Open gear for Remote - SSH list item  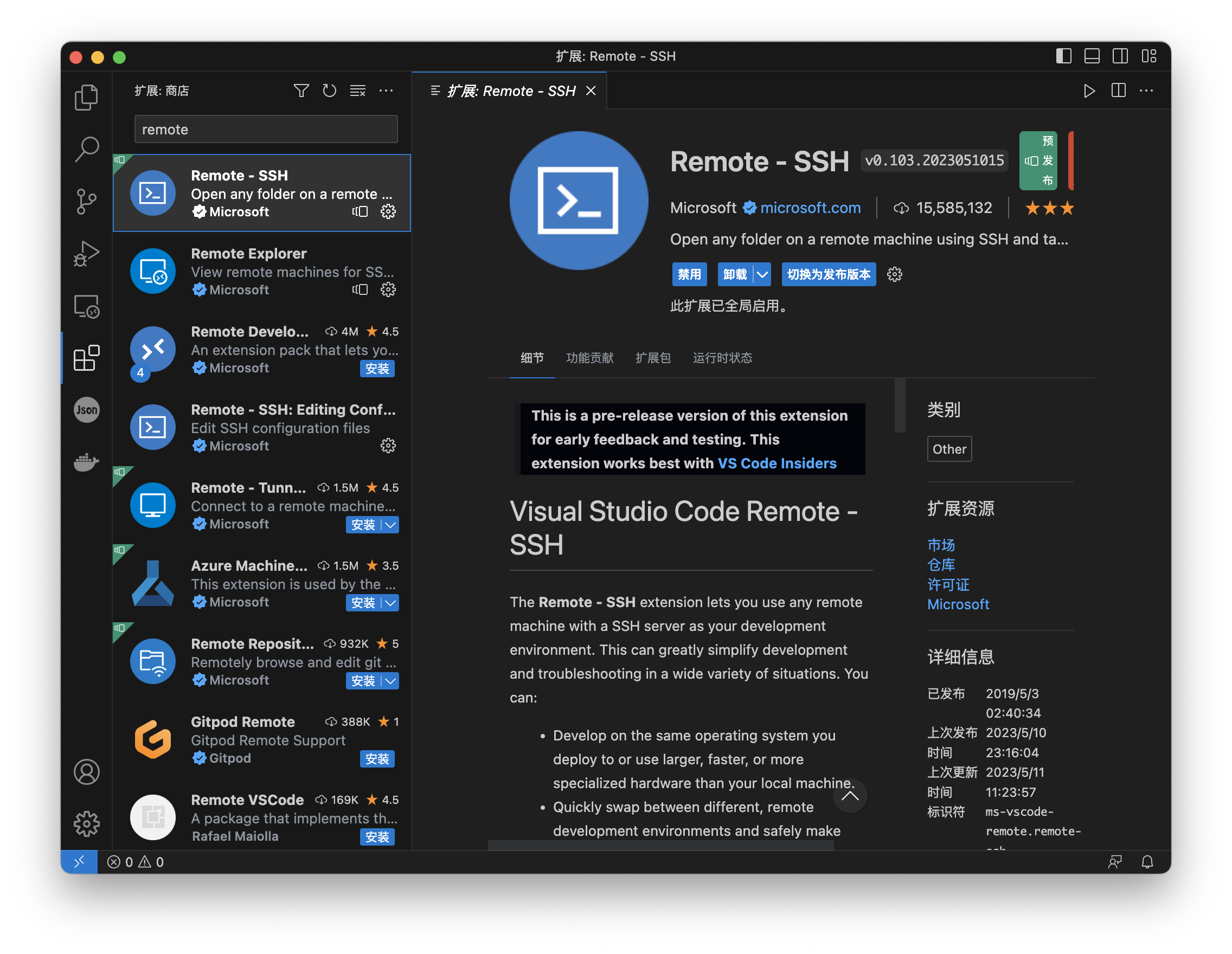(x=388, y=211)
